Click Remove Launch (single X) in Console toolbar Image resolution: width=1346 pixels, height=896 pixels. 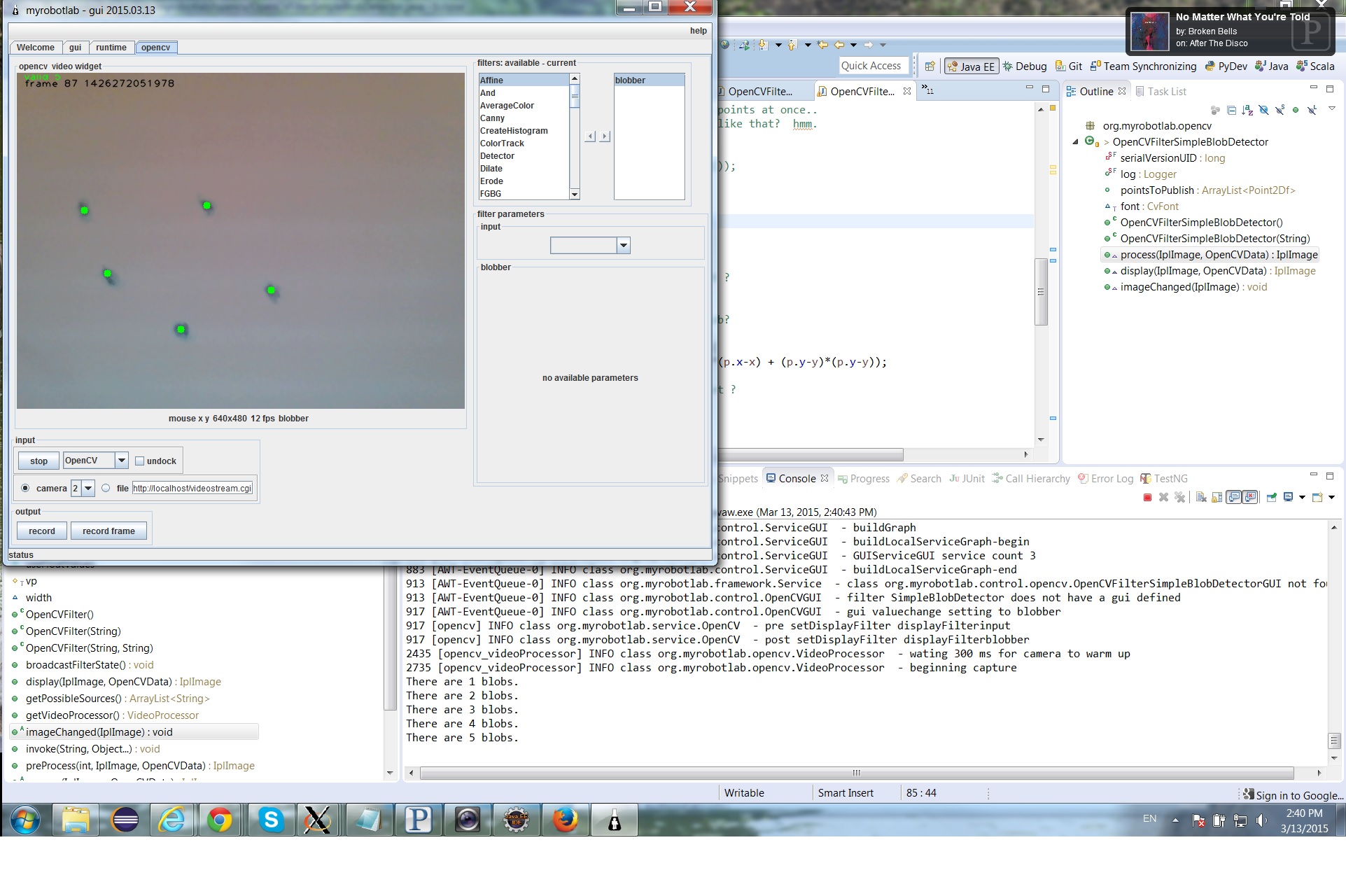(x=1163, y=497)
